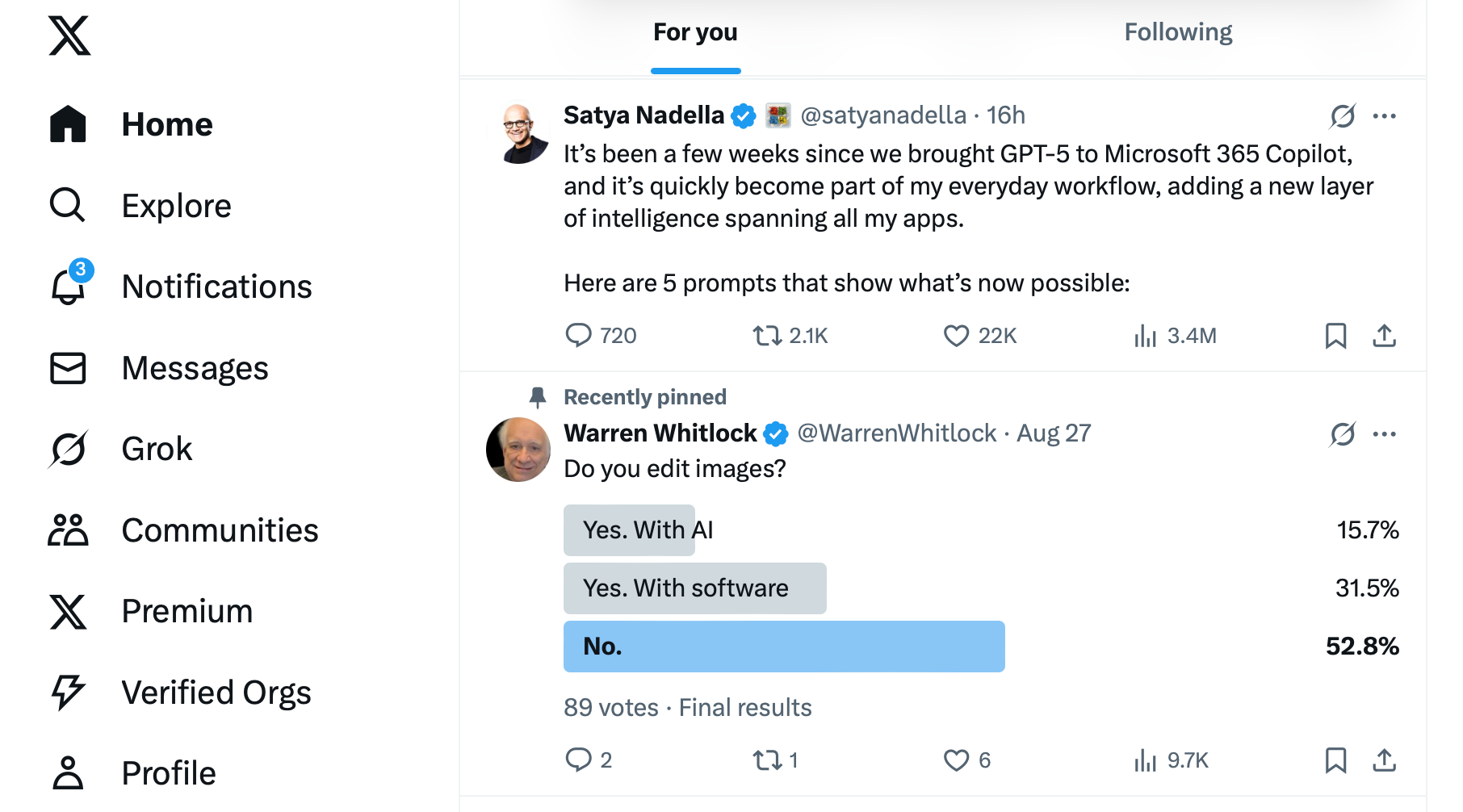The height and width of the screenshot is (812, 1463).
Task: Open more options on Satya Nadella's post
Action: click(x=1384, y=116)
